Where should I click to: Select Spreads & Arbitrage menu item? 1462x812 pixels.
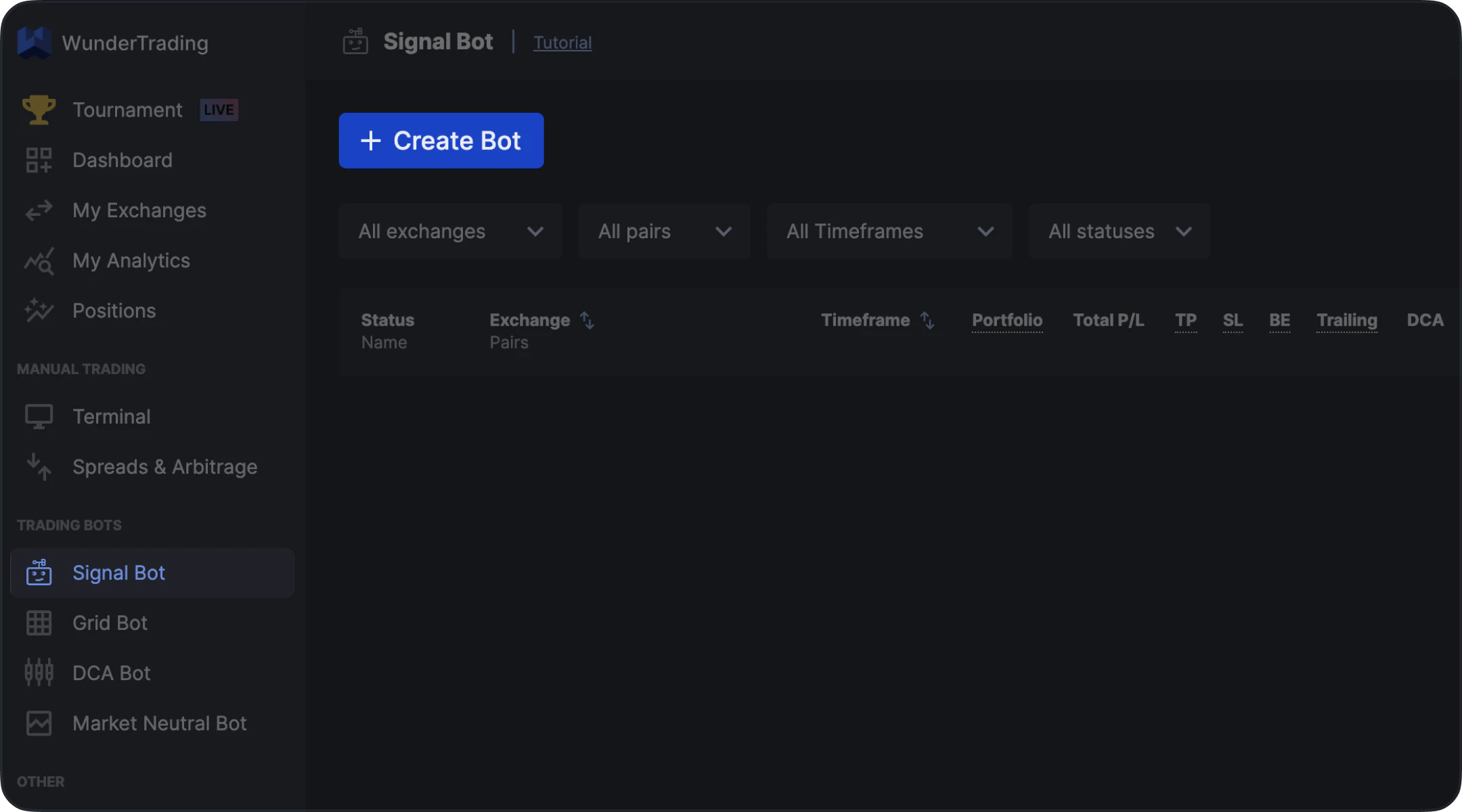pos(164,467)
